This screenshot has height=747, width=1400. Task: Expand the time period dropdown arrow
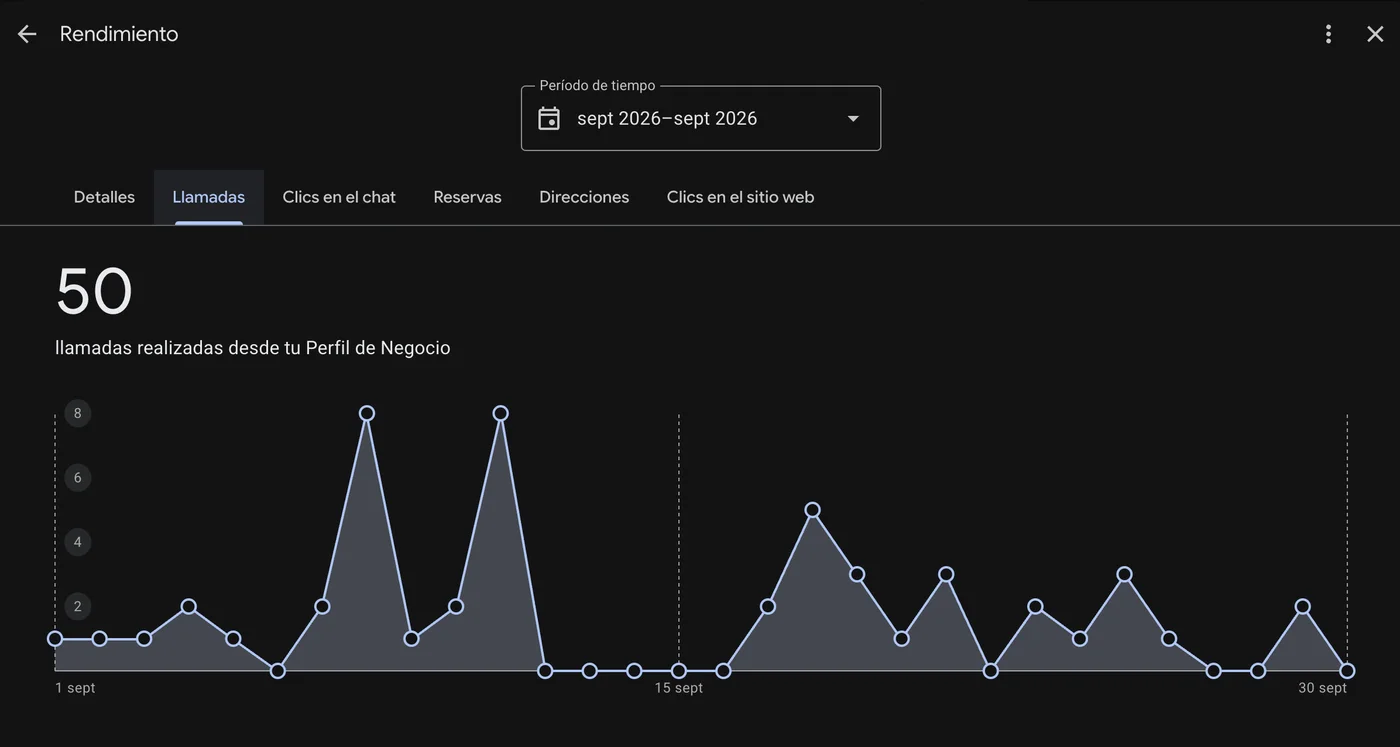pos(853,118)
